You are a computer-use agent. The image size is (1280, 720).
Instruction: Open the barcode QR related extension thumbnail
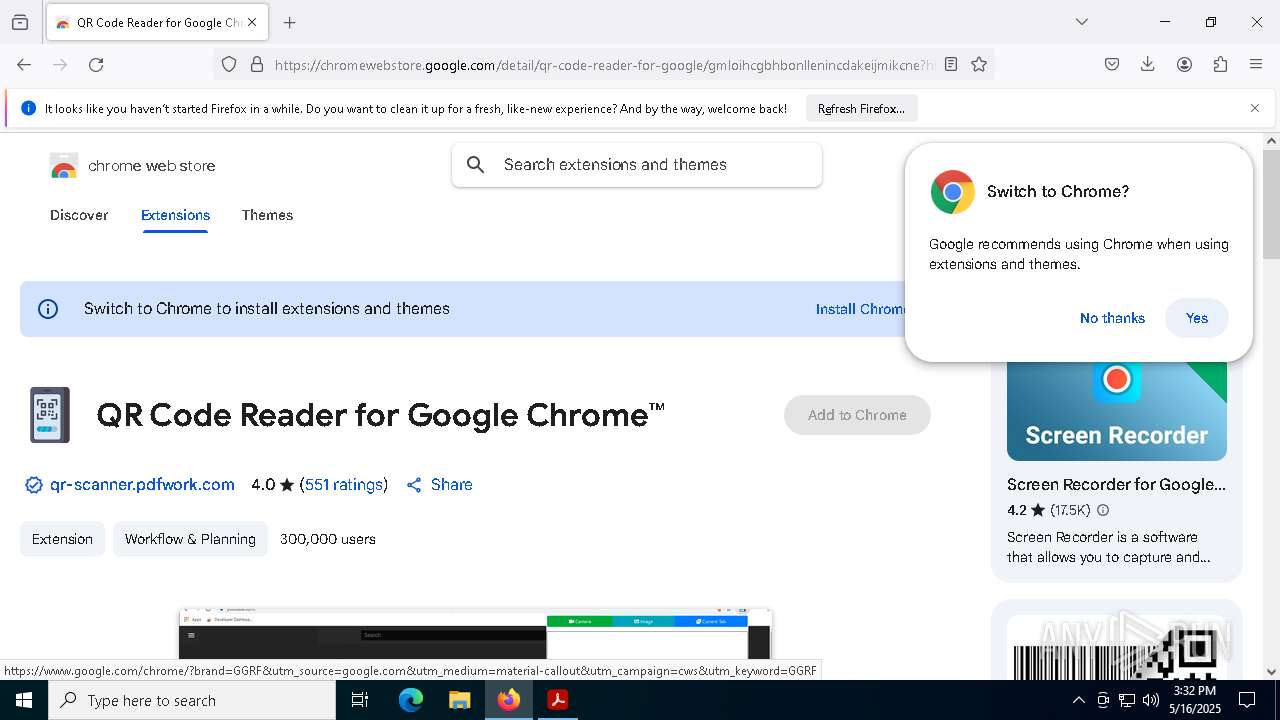1117,647
